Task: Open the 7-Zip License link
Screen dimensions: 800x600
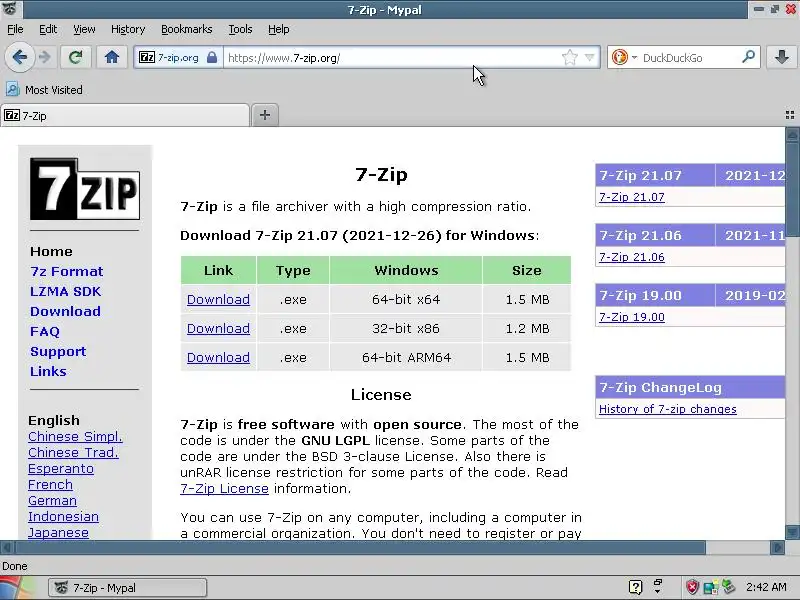Action: [x=224, y=489]
